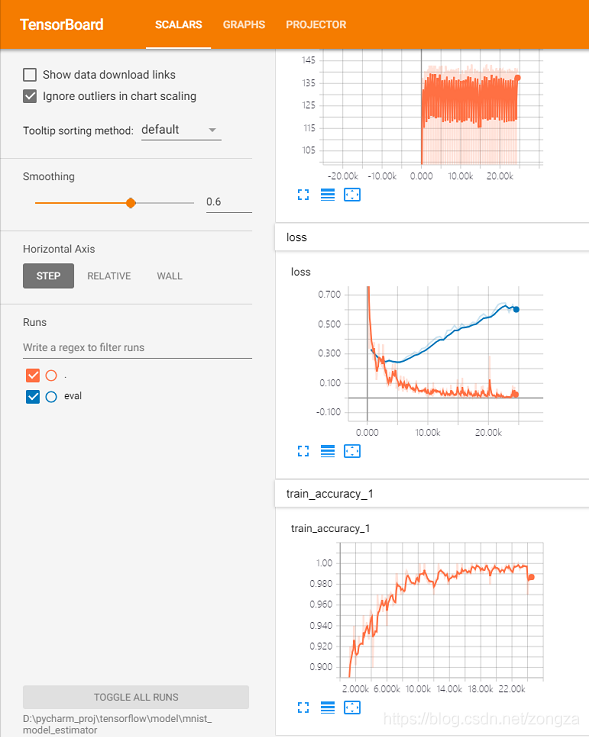
Task: Click the 'Horizontal Axis' heading
Action: coord(59,249)
